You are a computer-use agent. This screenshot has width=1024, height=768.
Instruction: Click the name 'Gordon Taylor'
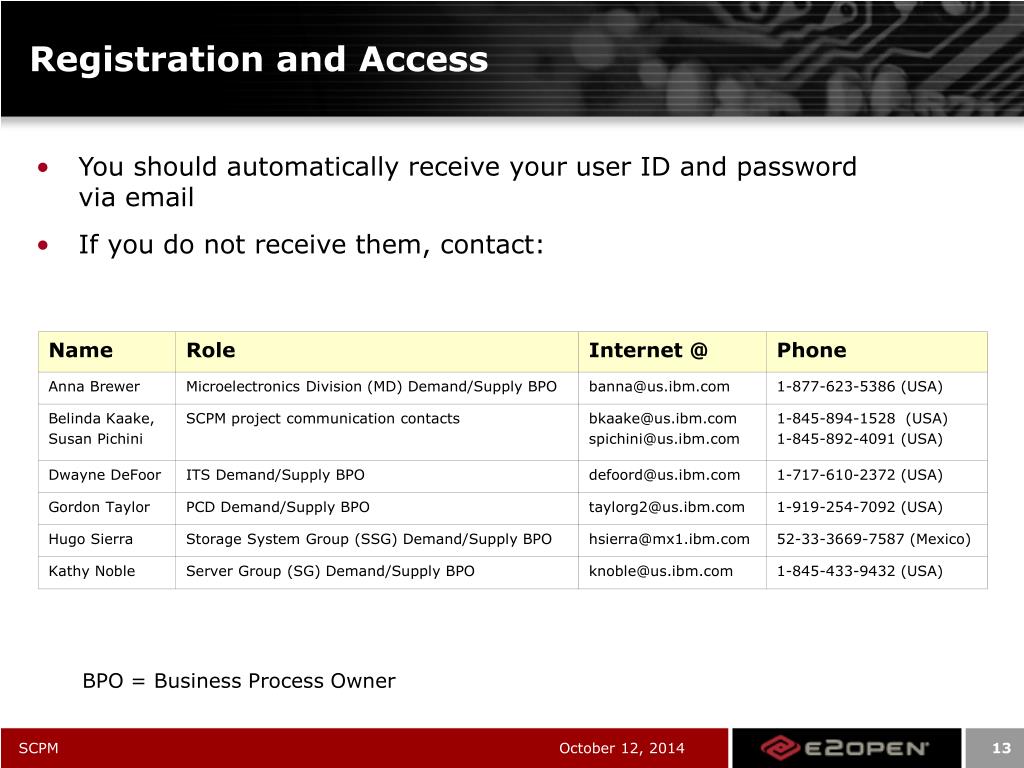(99, 507)
